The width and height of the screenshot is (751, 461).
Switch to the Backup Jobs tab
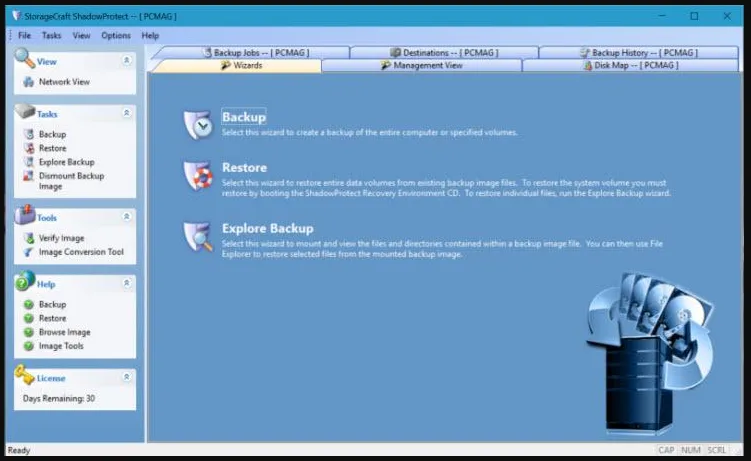click(x=256, y=53)
